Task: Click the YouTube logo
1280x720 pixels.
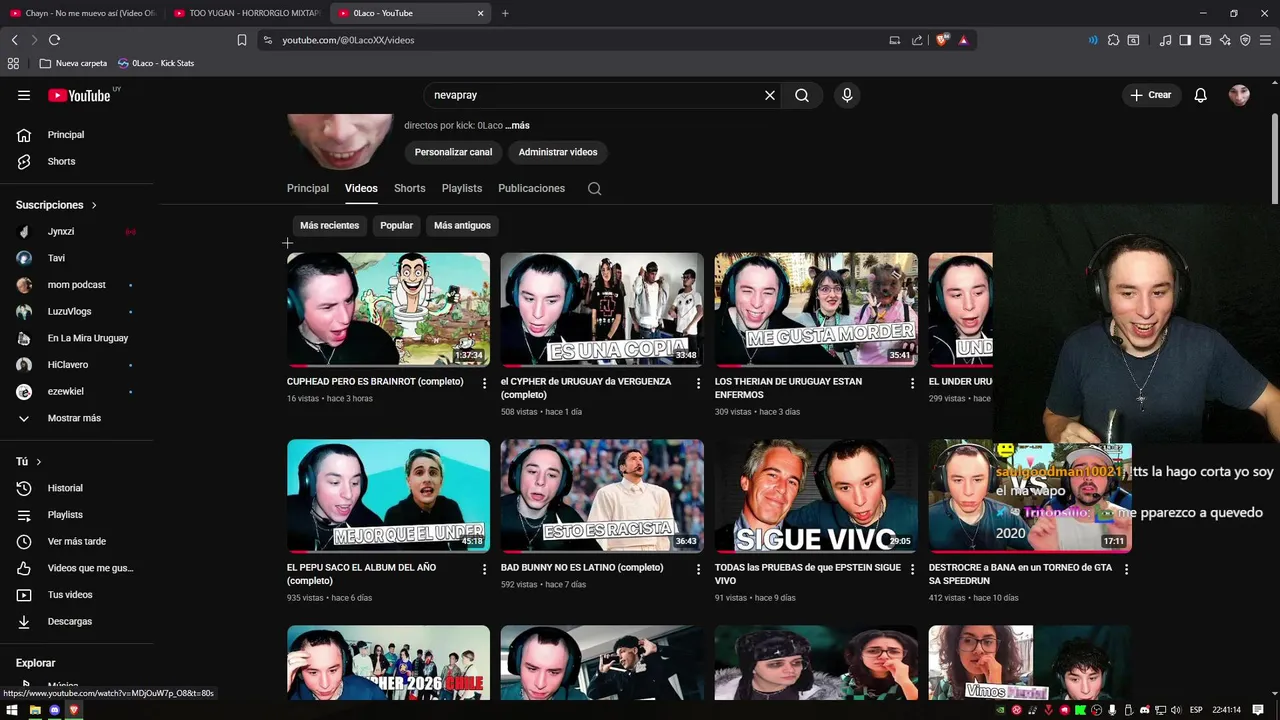Action: (79, 95)
